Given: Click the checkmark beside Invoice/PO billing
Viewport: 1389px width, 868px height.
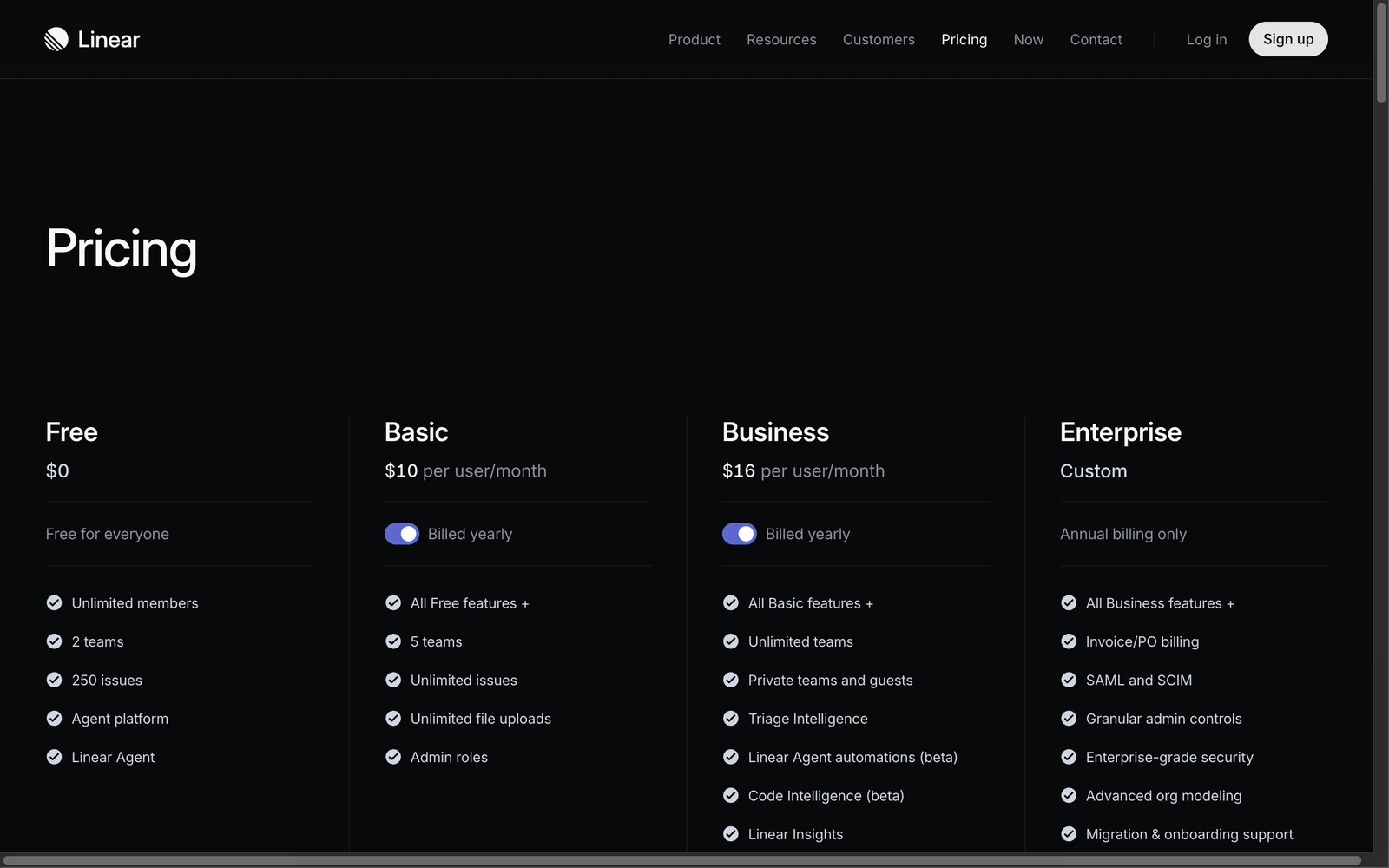Looking at the screenshot, I should (x=1069, y=641).
